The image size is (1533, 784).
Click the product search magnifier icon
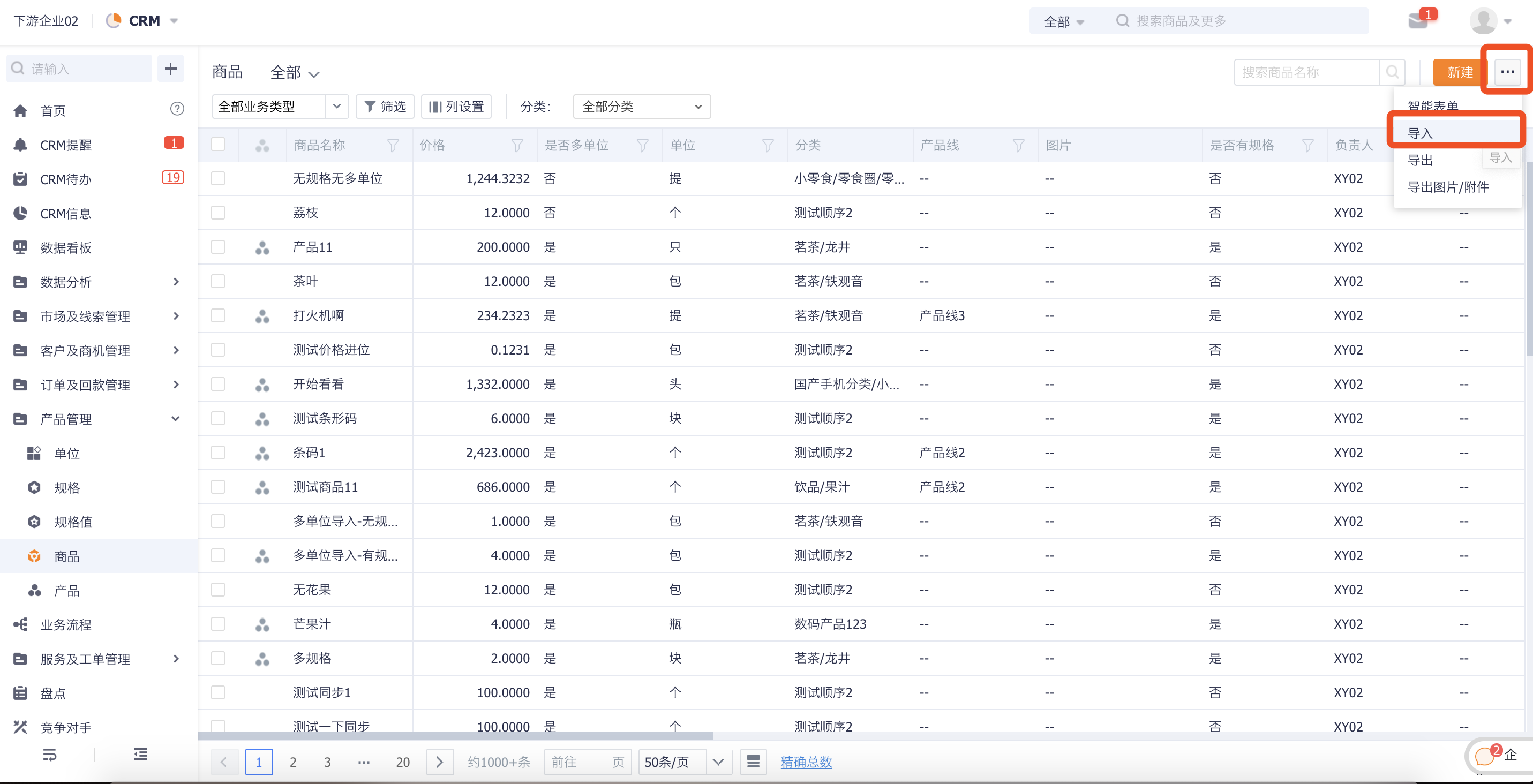pos(1392,72)
